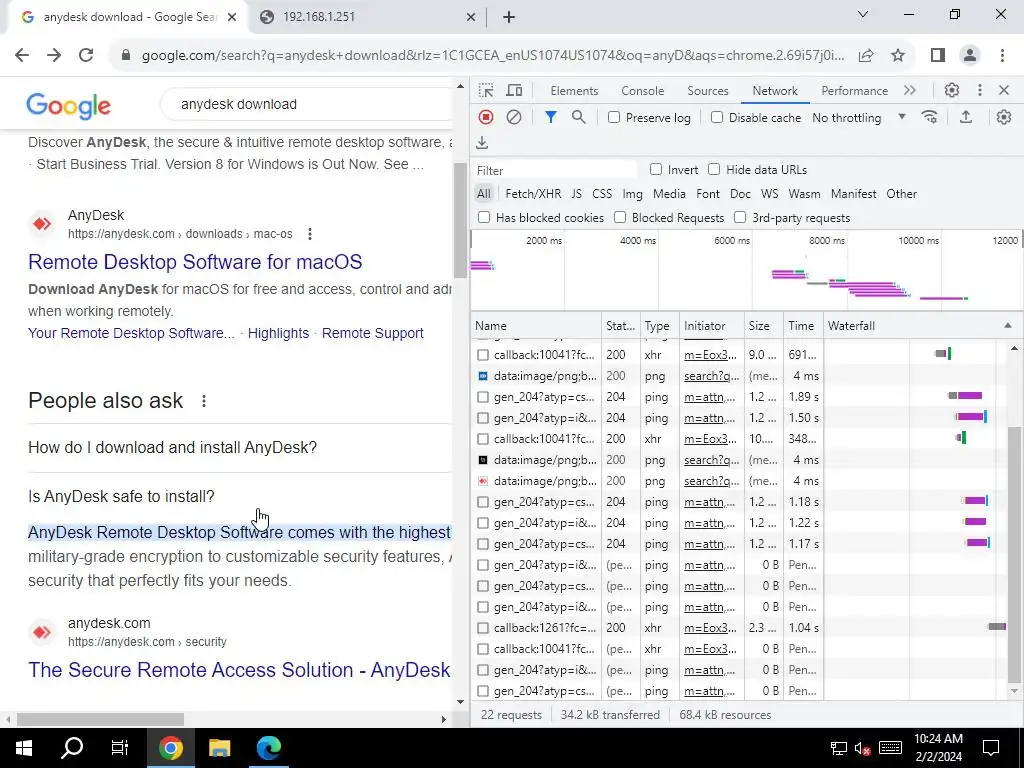Switch to Console tab
Screen dimensions: 1024x768
(643, 91)
